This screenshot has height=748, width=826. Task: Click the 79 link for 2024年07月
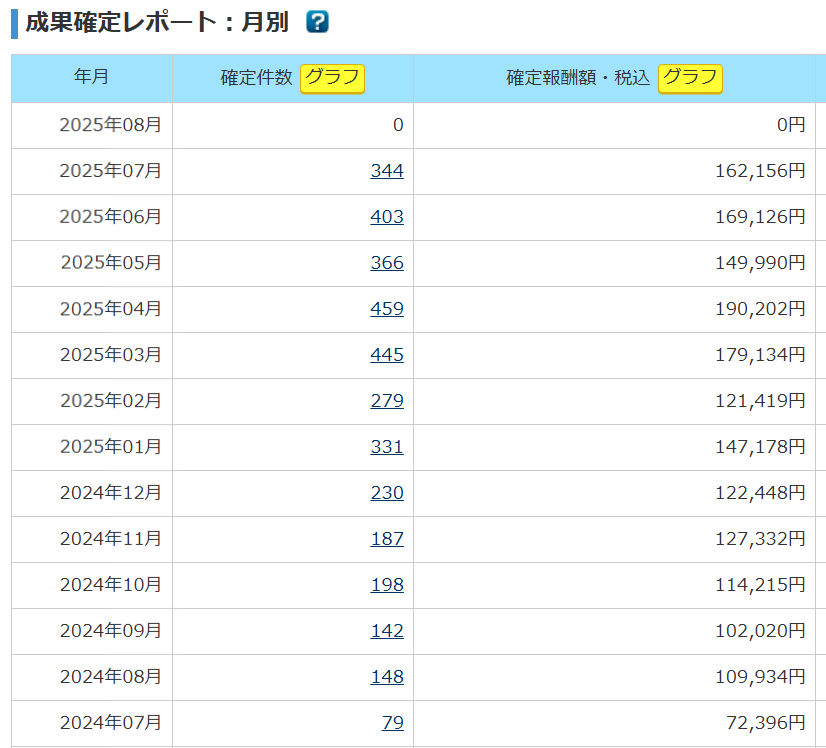392,722
